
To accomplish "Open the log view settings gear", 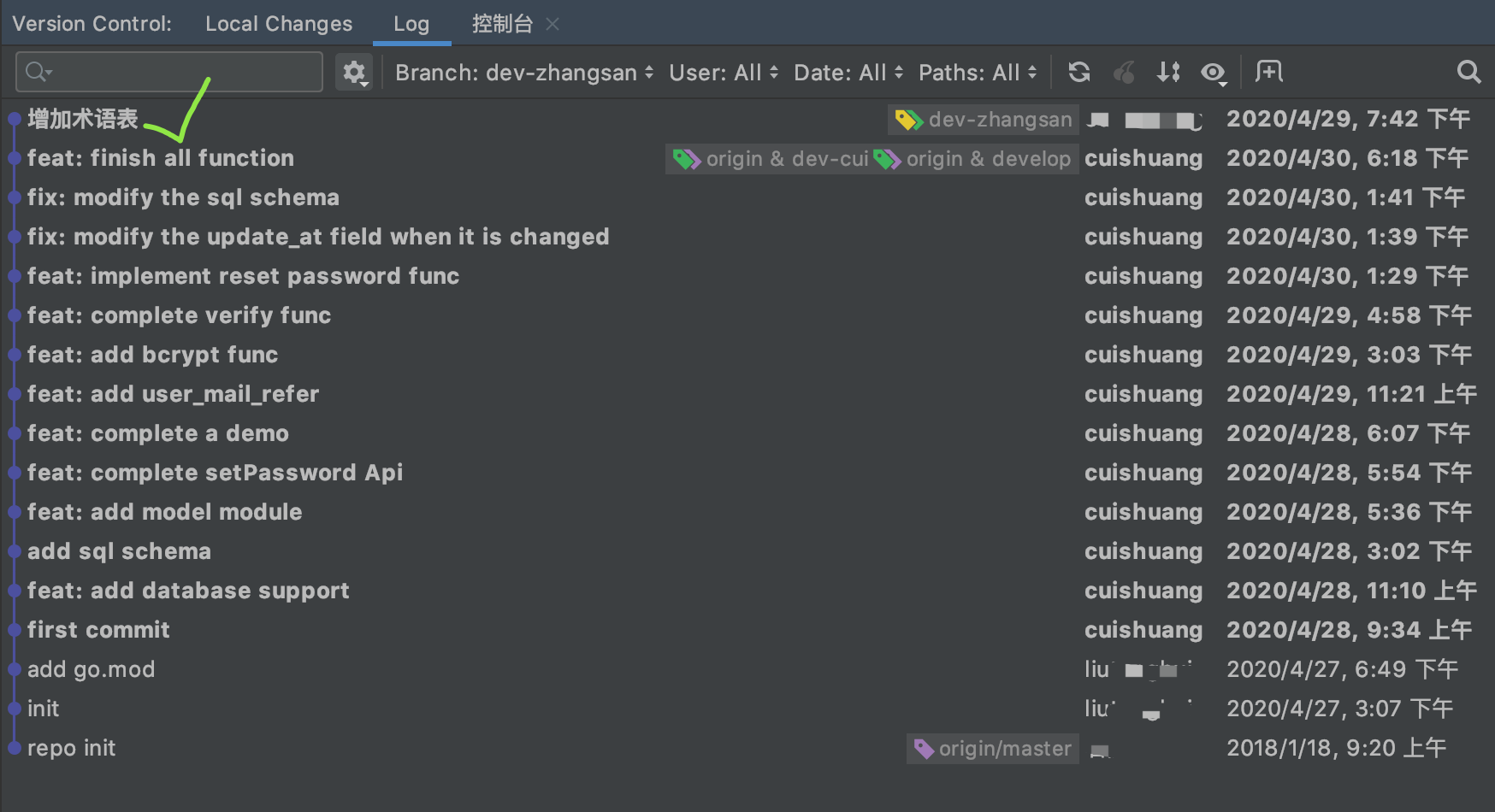I will point(354,72).
